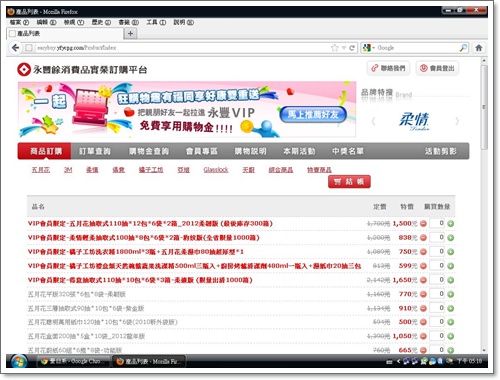Screen dimensions: 500x380
Task: Open the 綜合商品 category link
Action: (x=281, y=170)
